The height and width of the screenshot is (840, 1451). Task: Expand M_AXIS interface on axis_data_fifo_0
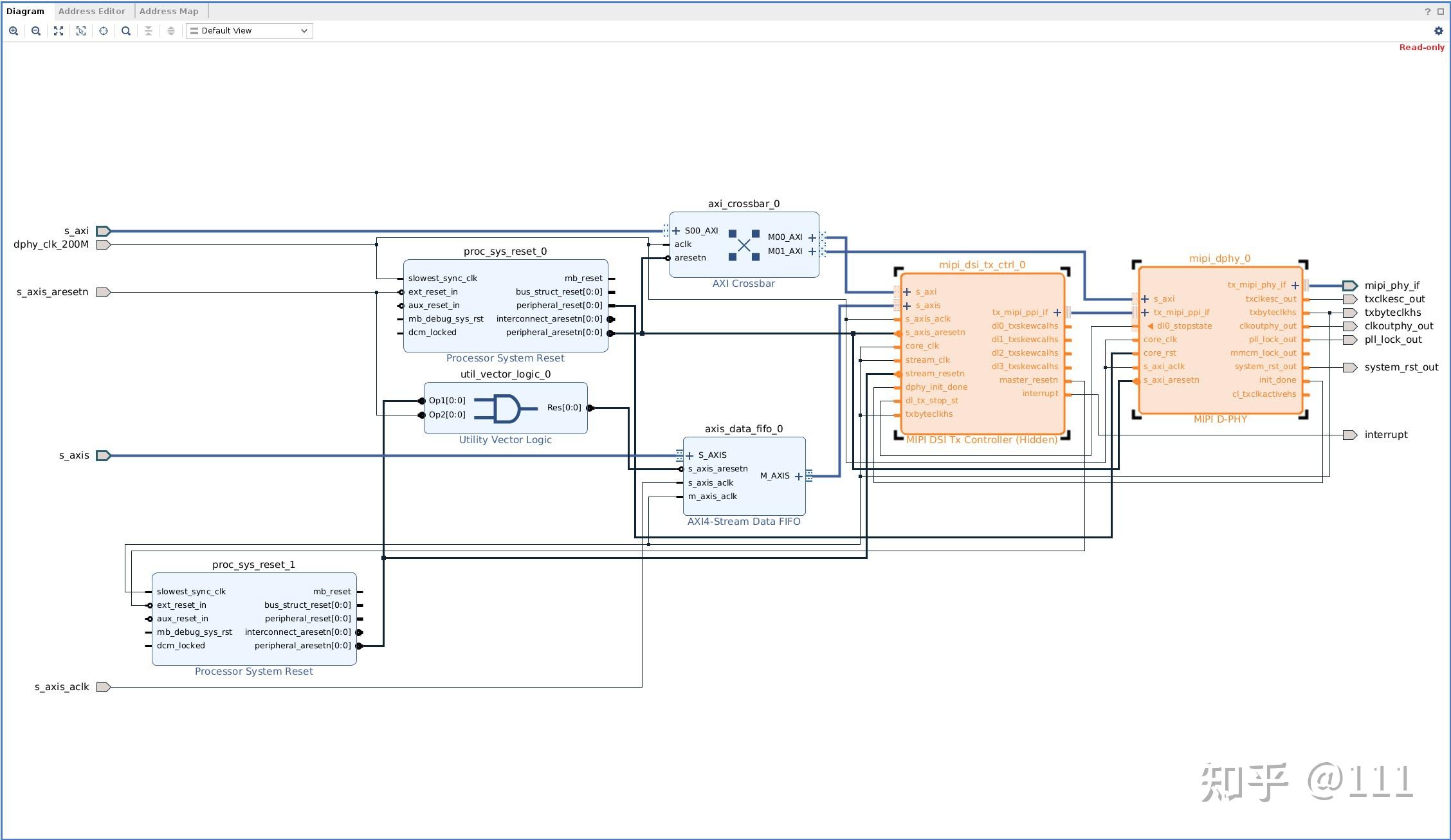(x=799, y=477)
